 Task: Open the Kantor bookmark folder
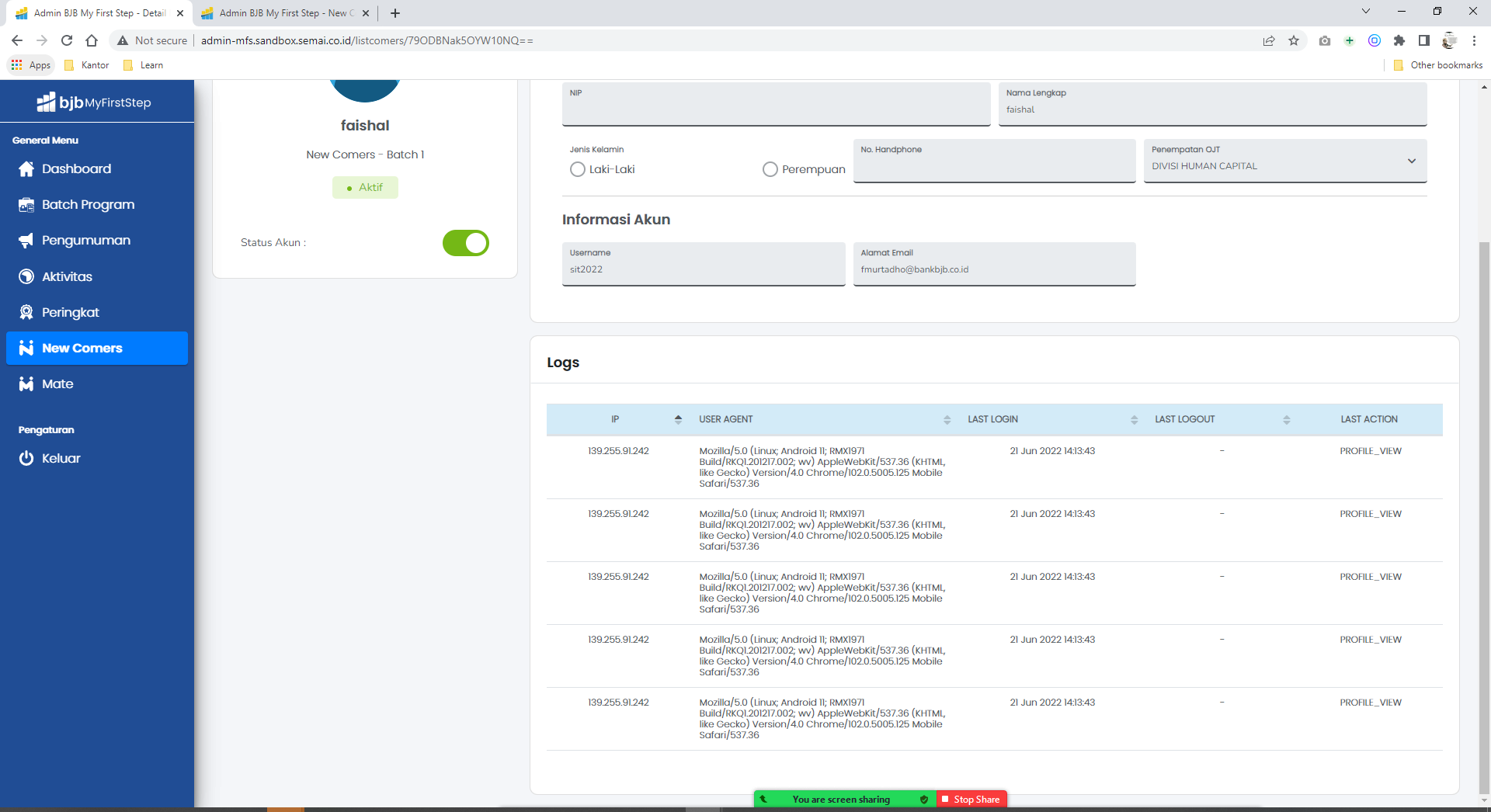[87, 65]
